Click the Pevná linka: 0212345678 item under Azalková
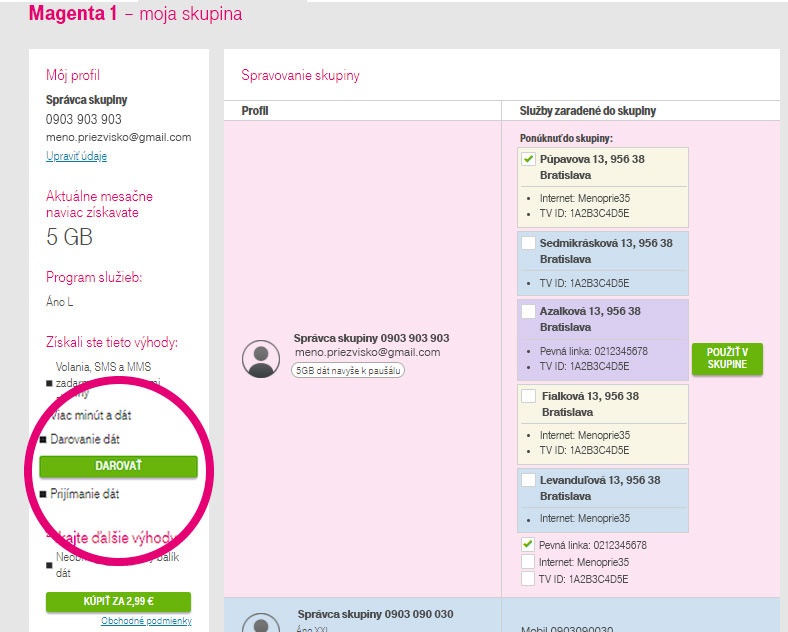The width and height of the screenshot is (788, 632). [594, 351]
